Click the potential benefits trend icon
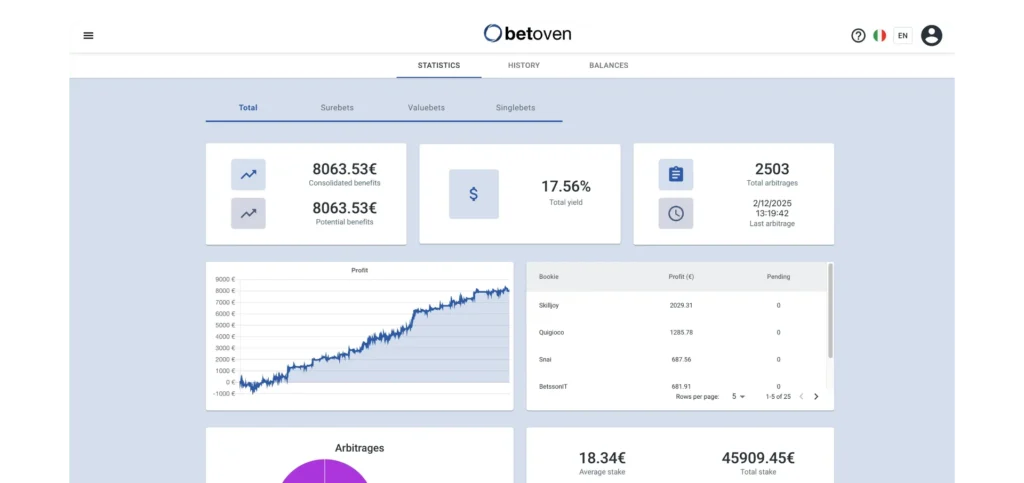1024x483 pixels. pos(248,213)
